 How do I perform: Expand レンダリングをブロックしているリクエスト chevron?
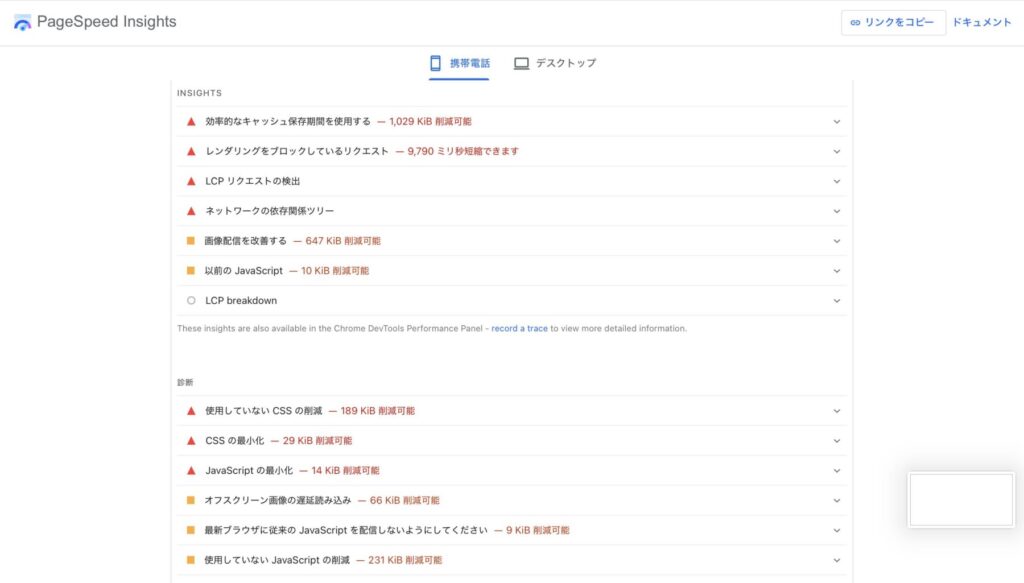point(837,152)
